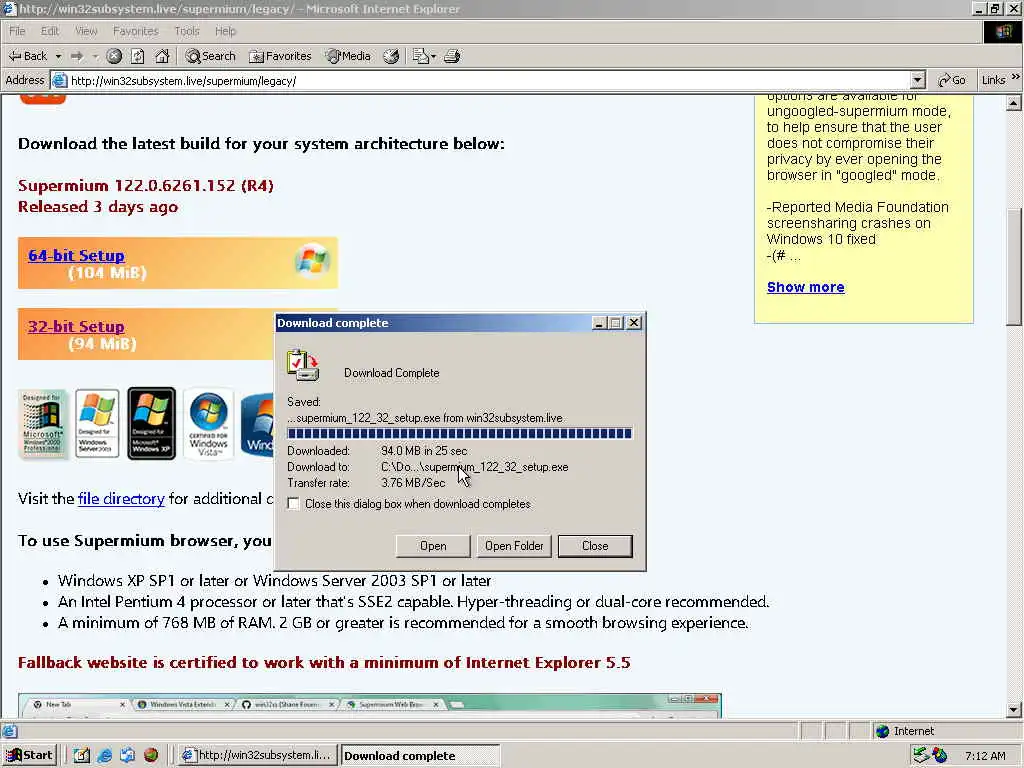Open the Favorites menu

click(x=135, y=31)
